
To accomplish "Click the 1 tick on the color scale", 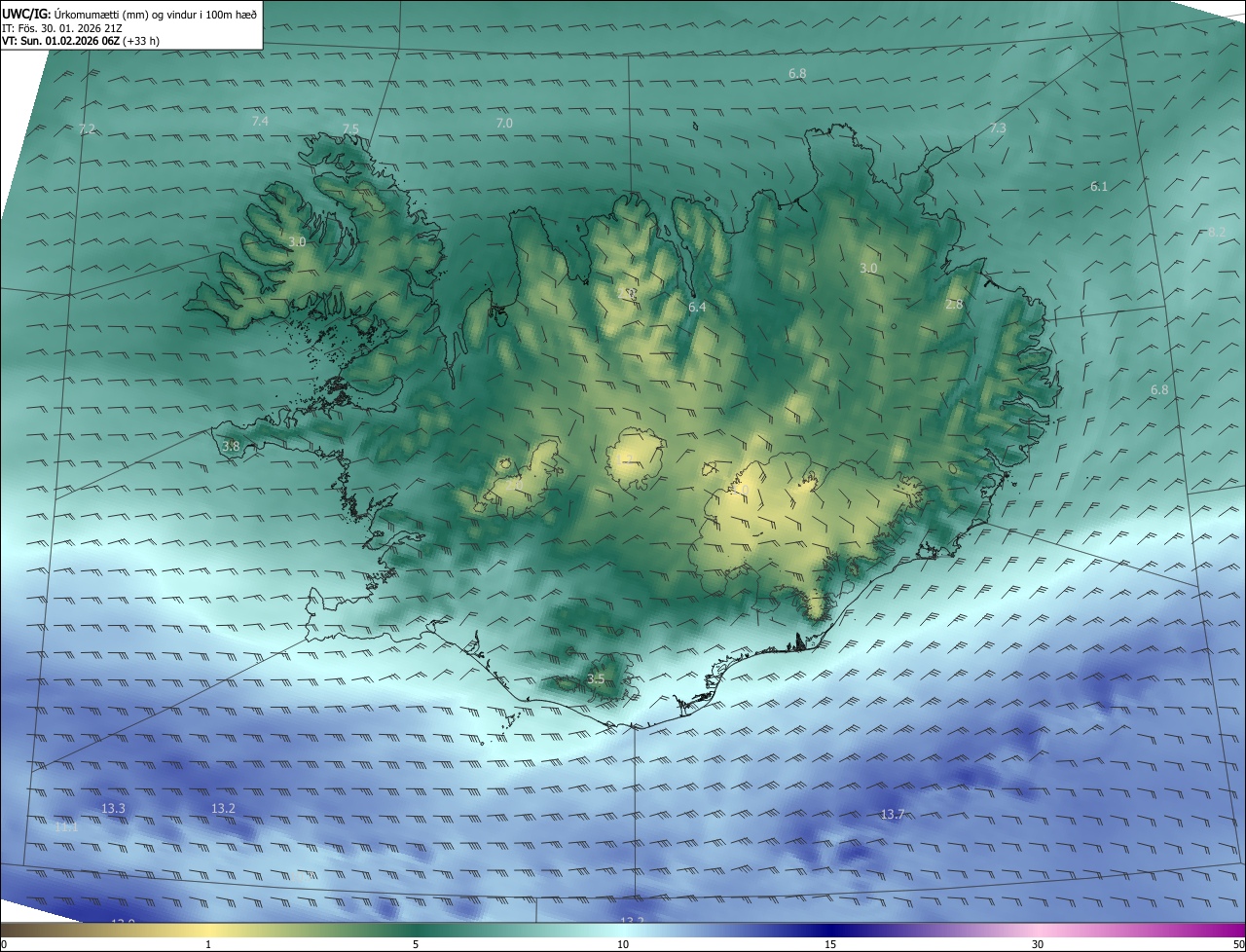I will click(208, 944).
